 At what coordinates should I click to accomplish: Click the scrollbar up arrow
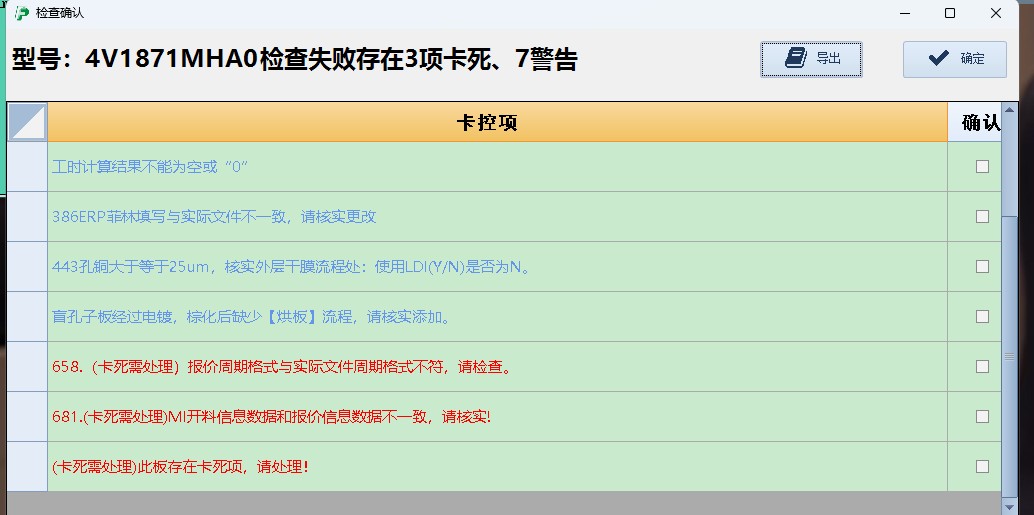1009,109
